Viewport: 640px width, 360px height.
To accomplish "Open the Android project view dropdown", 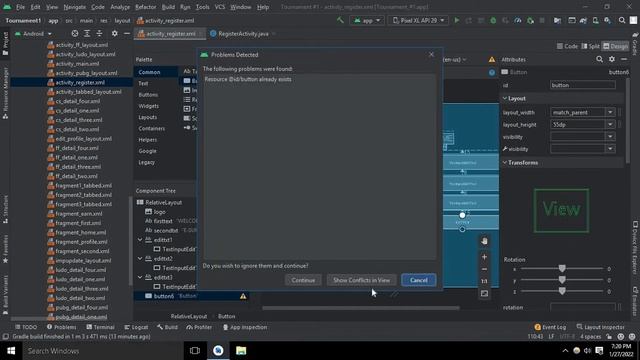I will coord(33,34).
